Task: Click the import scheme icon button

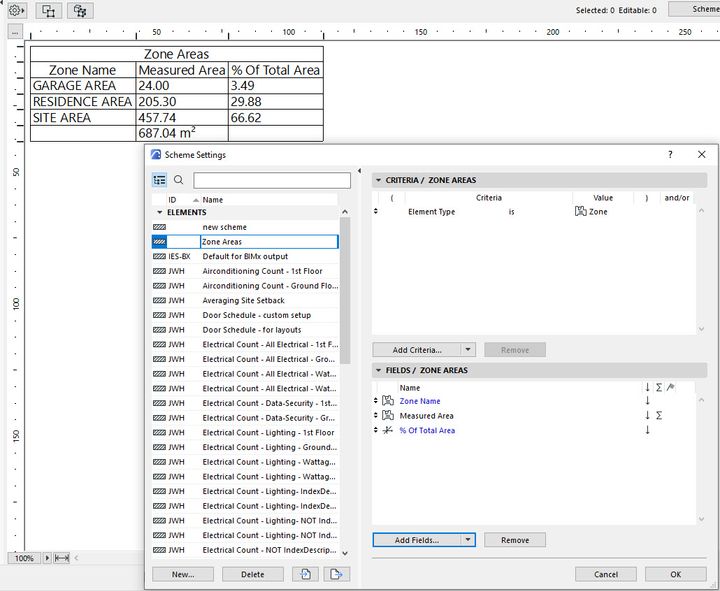Action: tap(304, 574)
